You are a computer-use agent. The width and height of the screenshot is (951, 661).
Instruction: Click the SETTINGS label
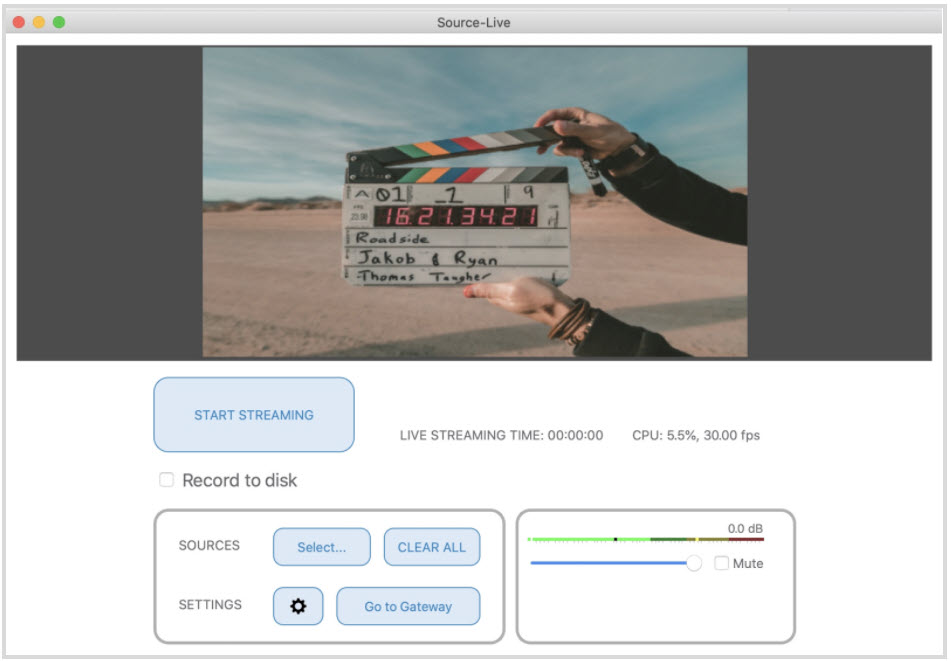(x=210, y=605)
